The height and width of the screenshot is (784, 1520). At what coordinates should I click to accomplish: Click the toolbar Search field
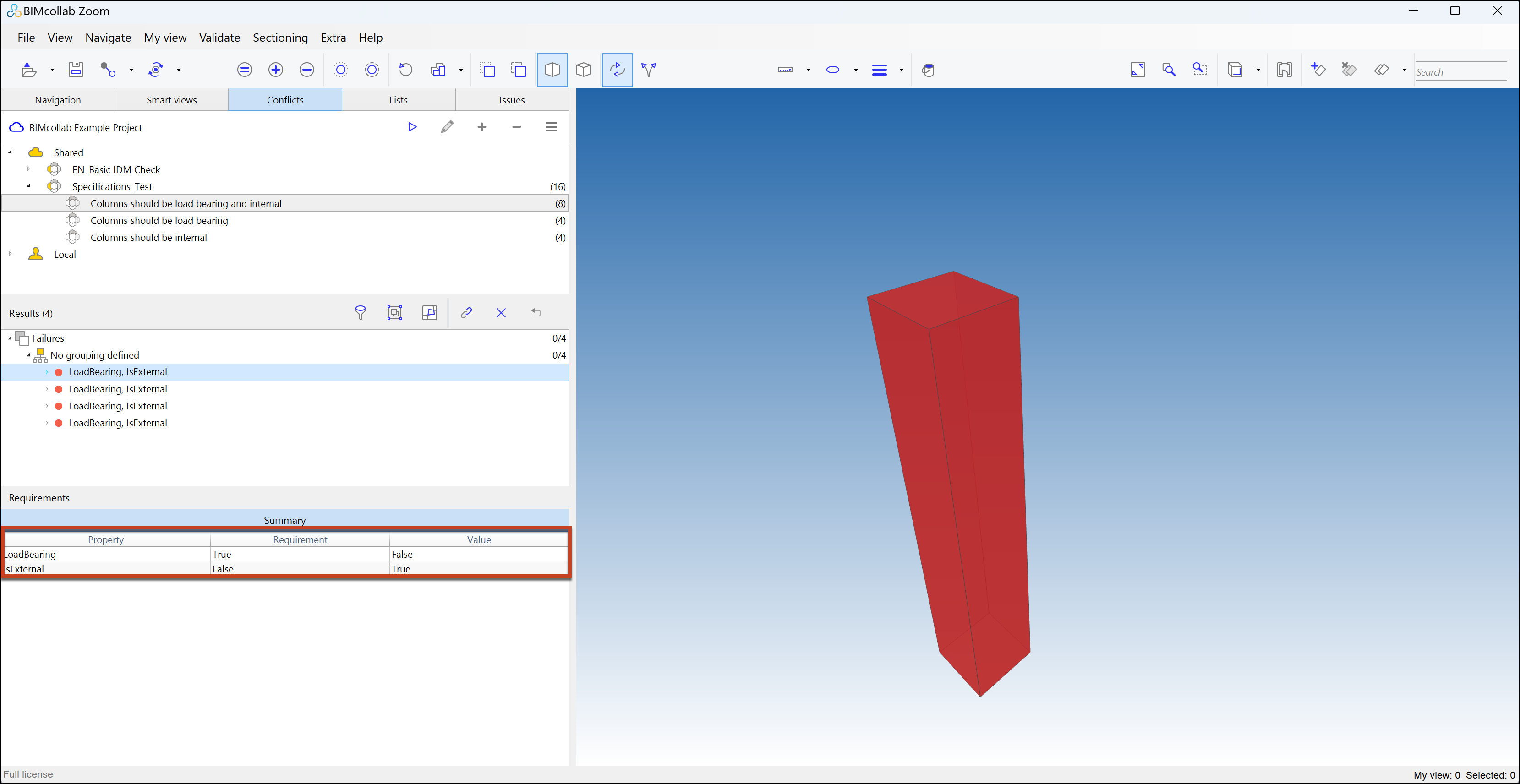[1460, 71]
